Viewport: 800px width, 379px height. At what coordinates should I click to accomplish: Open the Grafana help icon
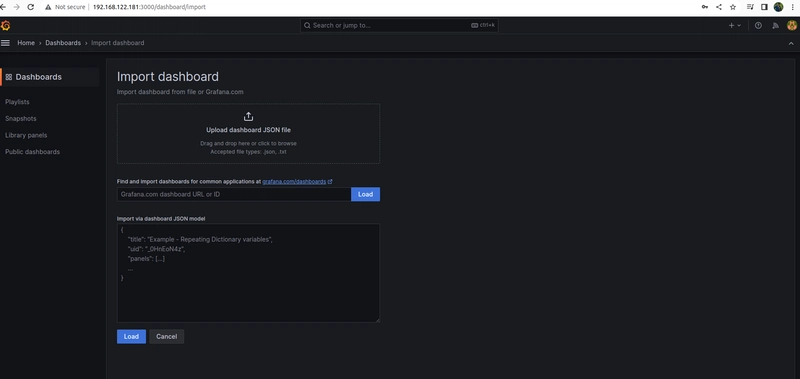pos(758,26)
